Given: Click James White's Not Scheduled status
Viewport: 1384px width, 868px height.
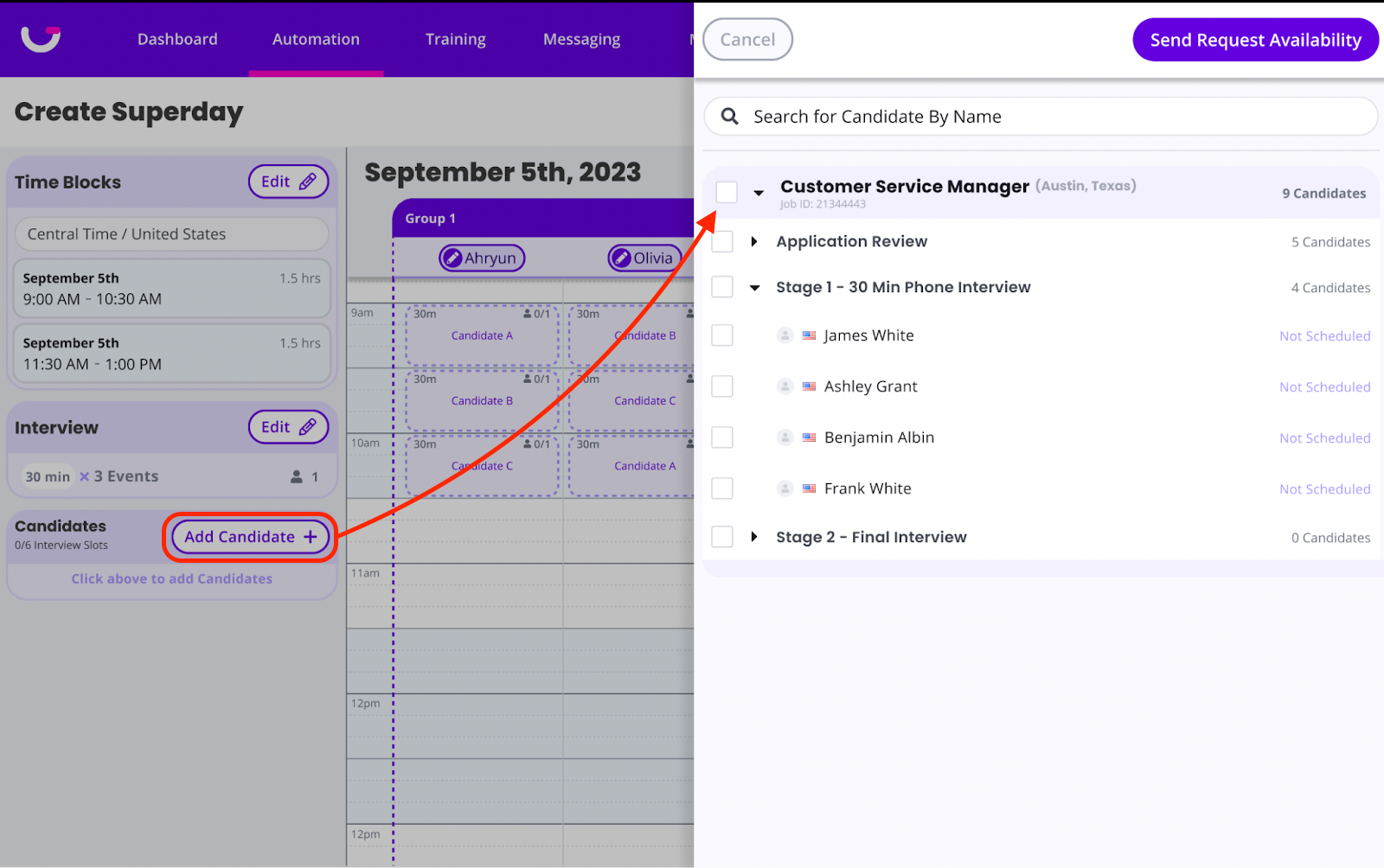Looking at the screenshot, I should [x=1324, y=336].
